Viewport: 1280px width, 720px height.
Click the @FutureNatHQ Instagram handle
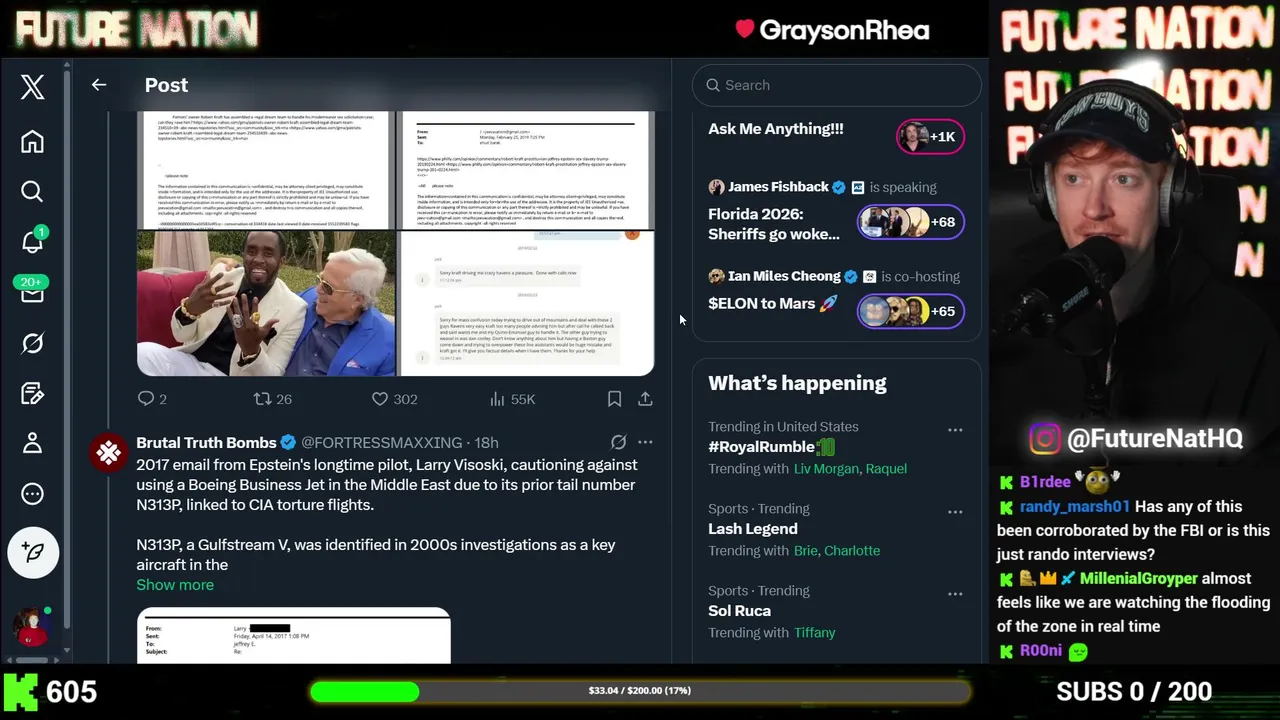1154,438
